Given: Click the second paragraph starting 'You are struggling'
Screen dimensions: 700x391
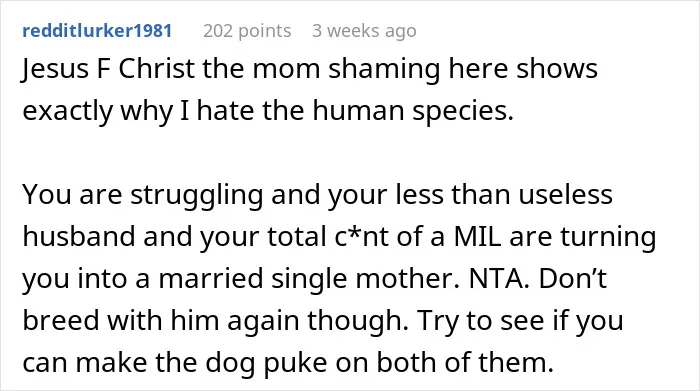Looking at the screenshot, I should (339, 278).
